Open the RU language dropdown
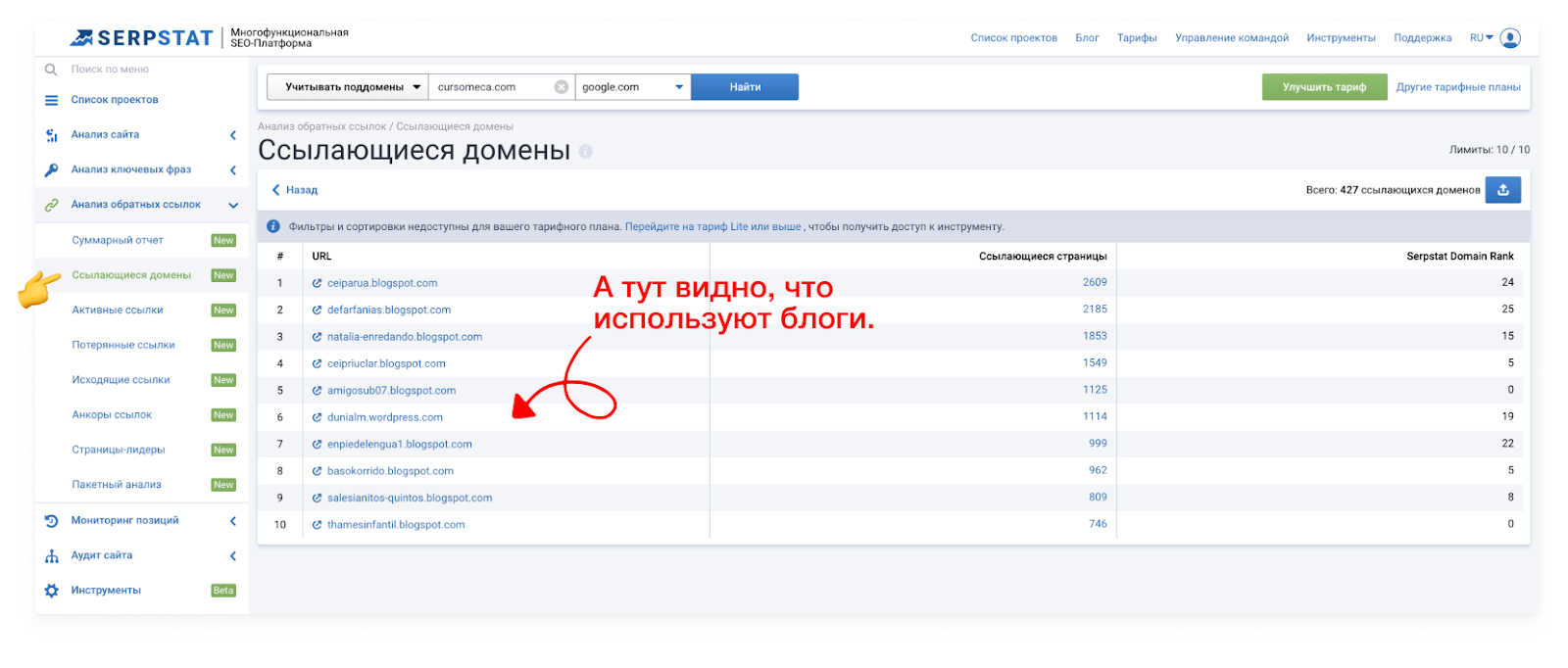The width and height of the screenshot is (1568, 668). [x=1481, y=38]
